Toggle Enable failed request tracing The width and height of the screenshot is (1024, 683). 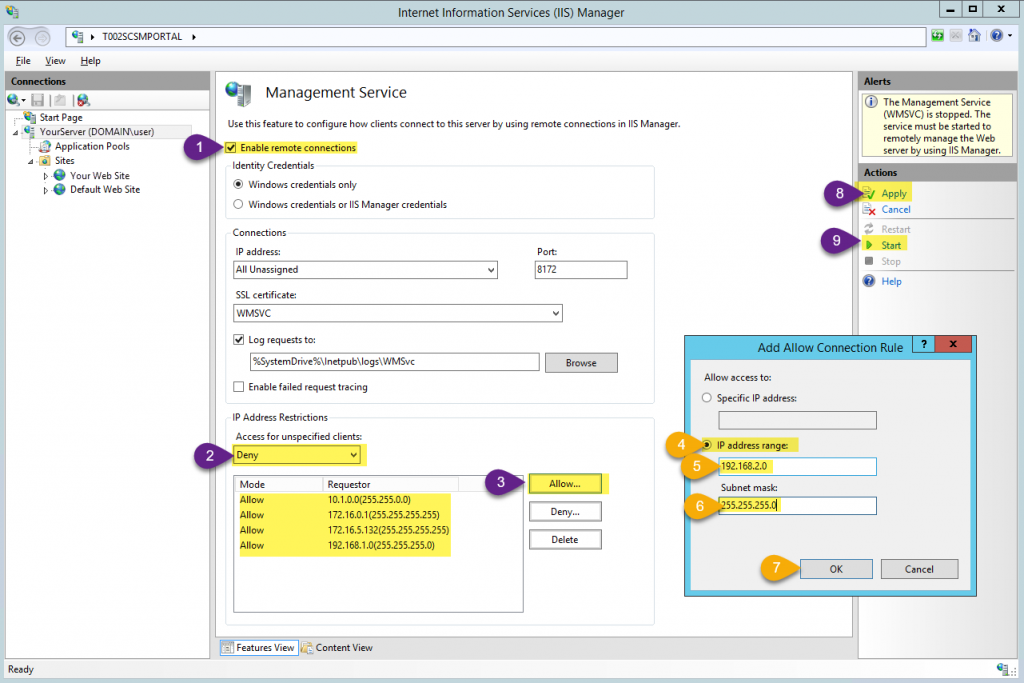pos(238,387)
